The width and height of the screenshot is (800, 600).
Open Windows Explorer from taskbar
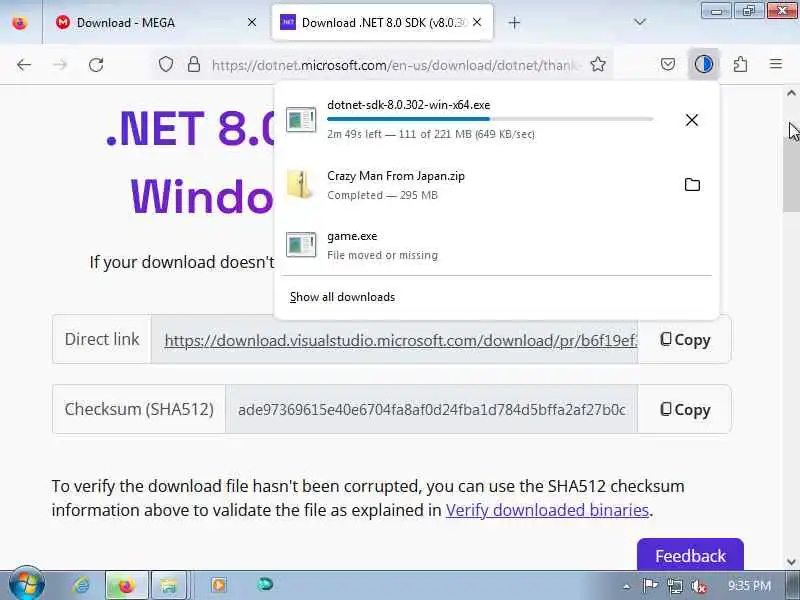[x=168, y=585]
